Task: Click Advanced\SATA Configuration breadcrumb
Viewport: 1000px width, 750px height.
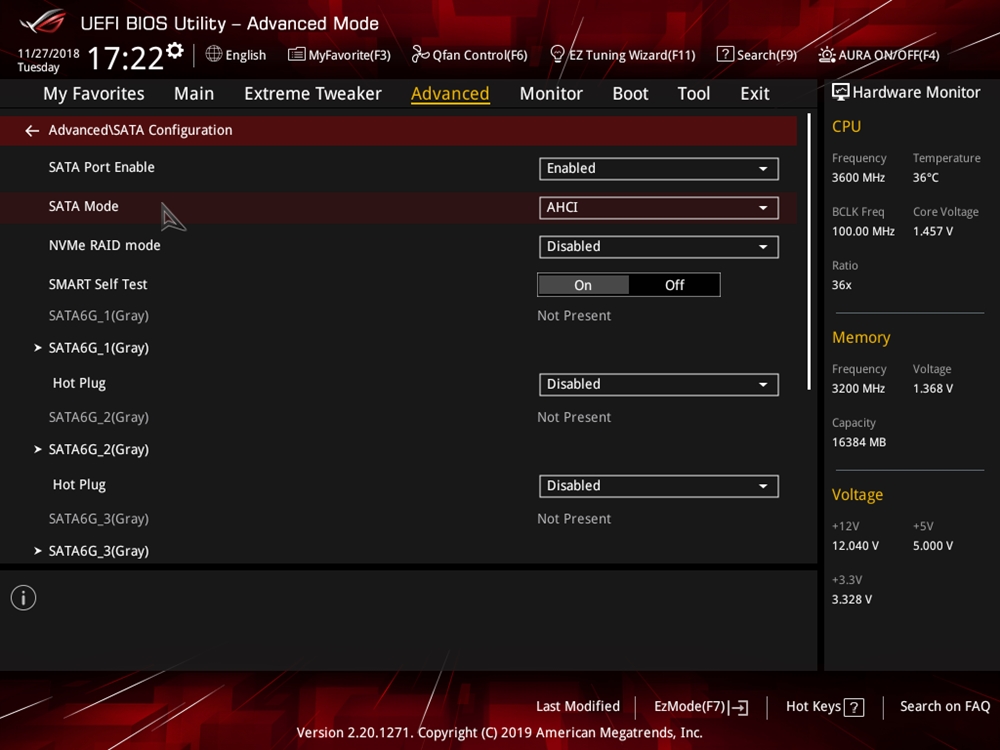Action: [x=140, y=130]
